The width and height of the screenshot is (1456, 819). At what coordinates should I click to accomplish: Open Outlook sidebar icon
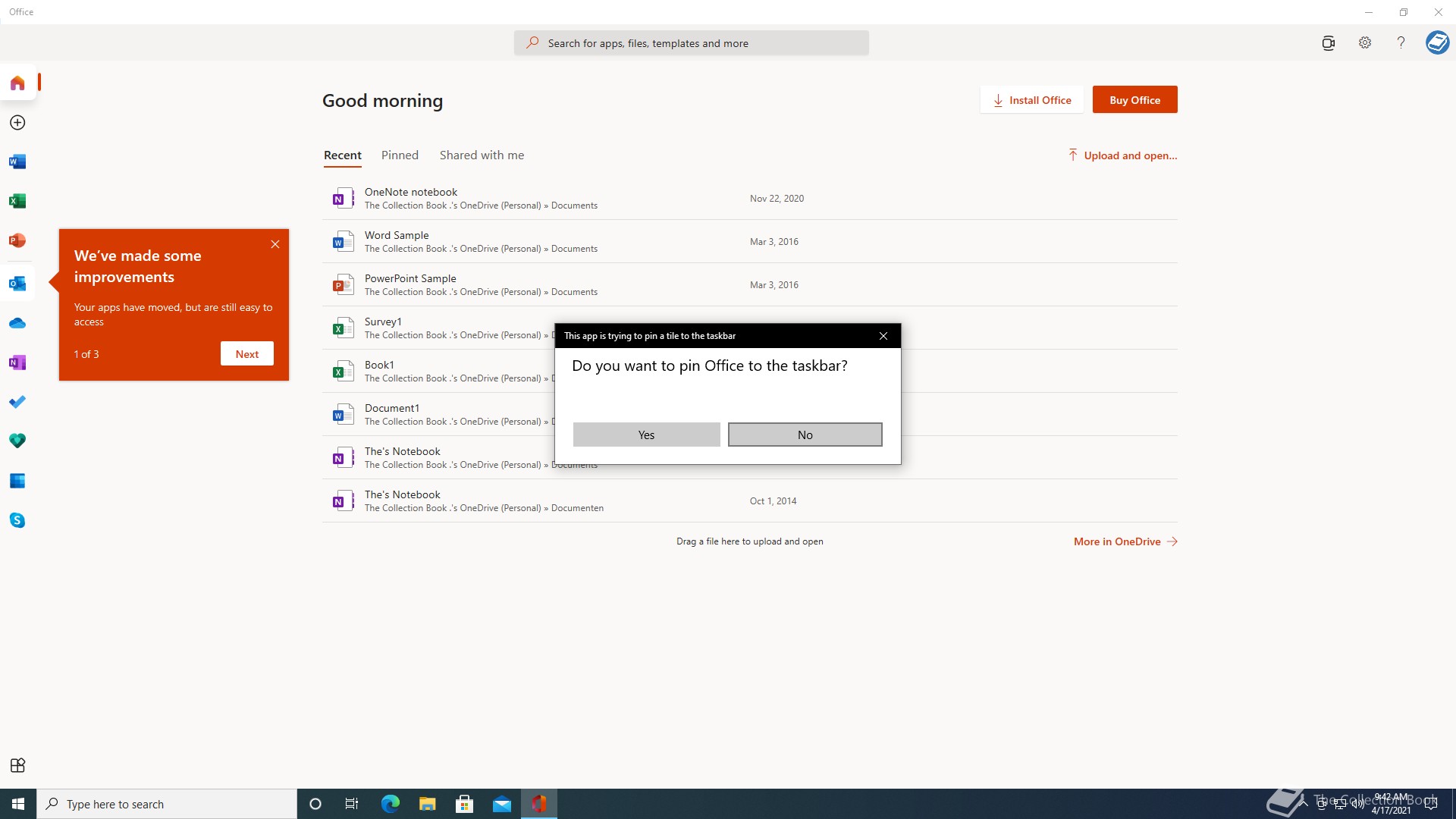click(17, 284)
